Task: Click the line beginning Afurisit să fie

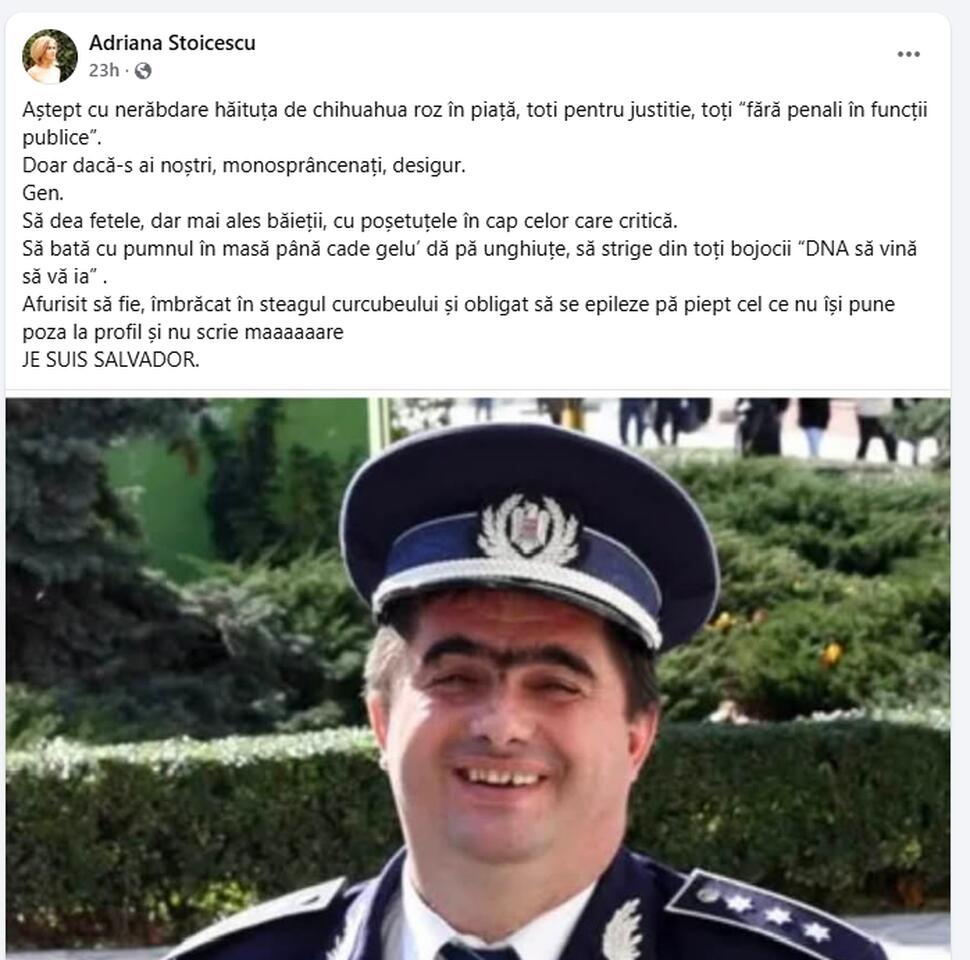Action: [x=458, y=304]
